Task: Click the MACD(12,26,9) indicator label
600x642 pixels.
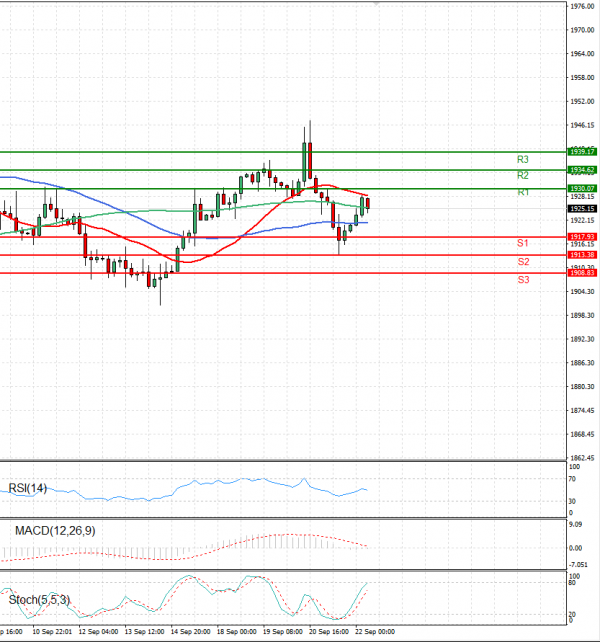Action: pyautogui.click(x=55, y=531)
